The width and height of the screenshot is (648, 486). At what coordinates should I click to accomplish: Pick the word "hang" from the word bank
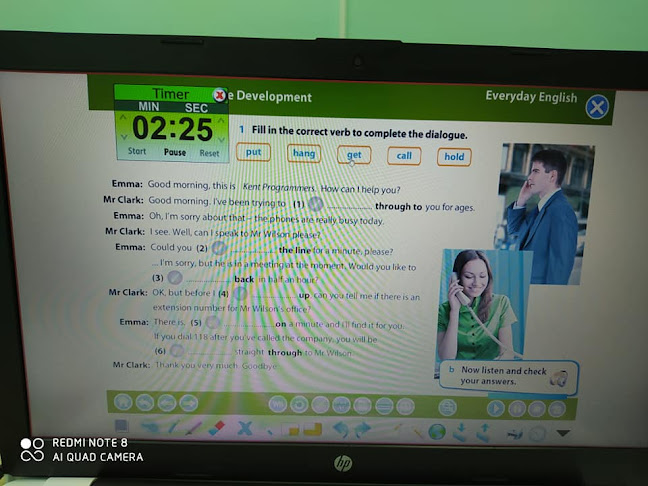[x=304, y=153]
